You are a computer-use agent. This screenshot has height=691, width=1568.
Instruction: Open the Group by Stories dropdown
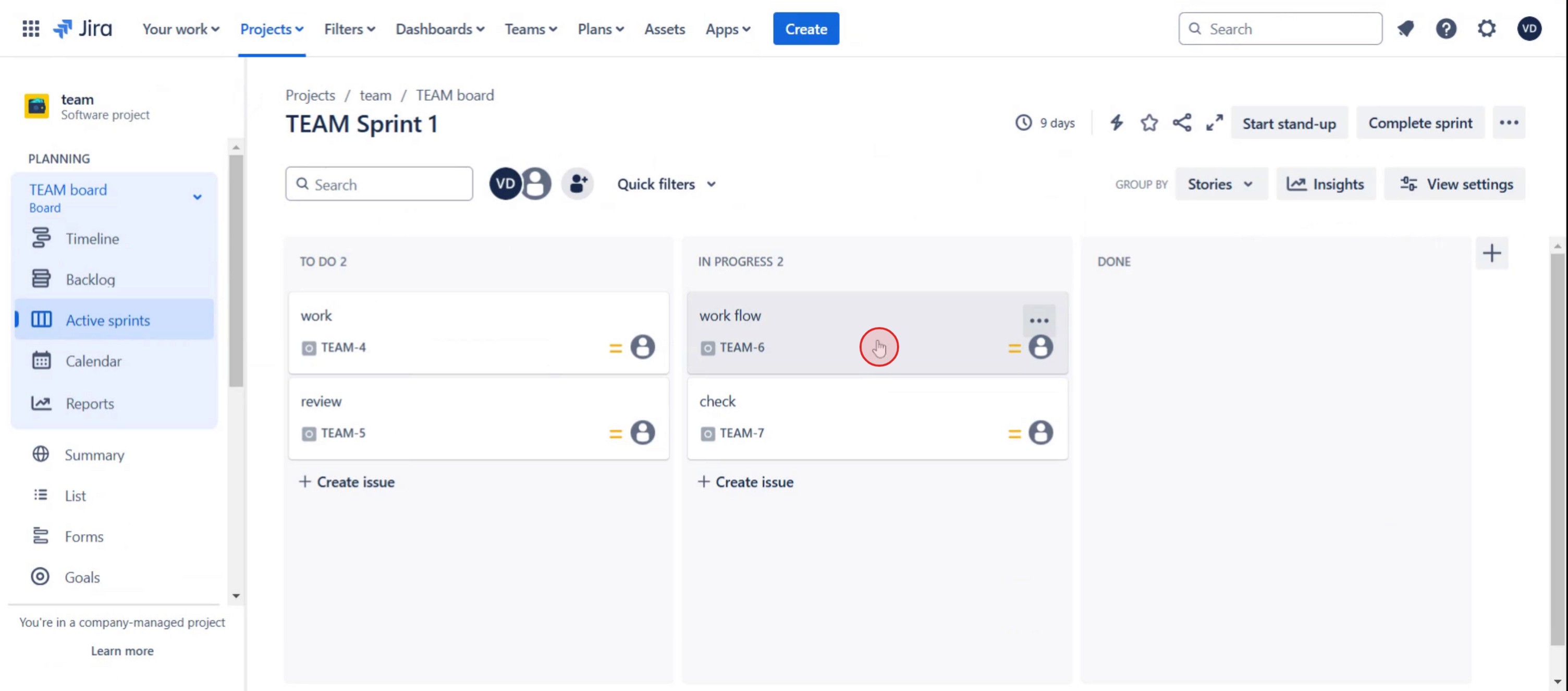1220,184
